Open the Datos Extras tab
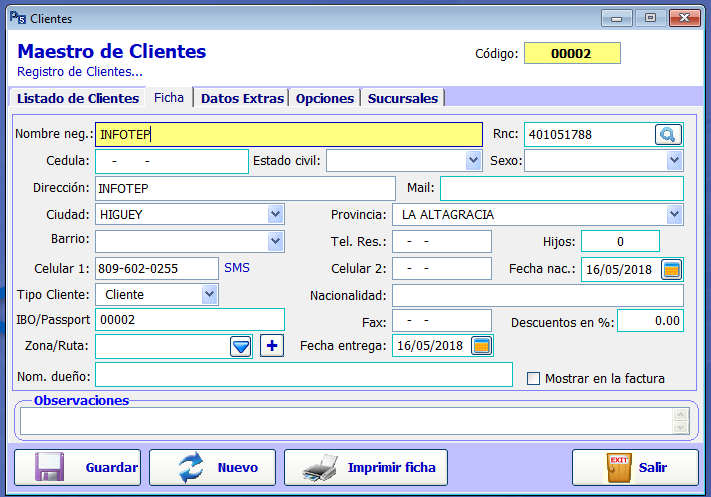The image size is (711, 497). pos(243,98)
